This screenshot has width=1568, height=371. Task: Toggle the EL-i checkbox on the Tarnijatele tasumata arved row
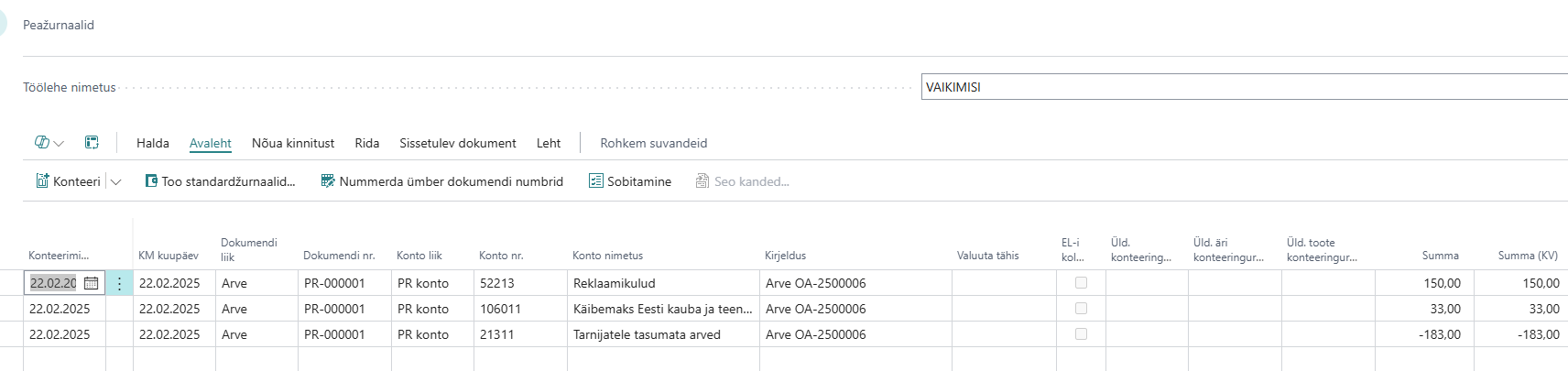click(x=1081, y=334)
